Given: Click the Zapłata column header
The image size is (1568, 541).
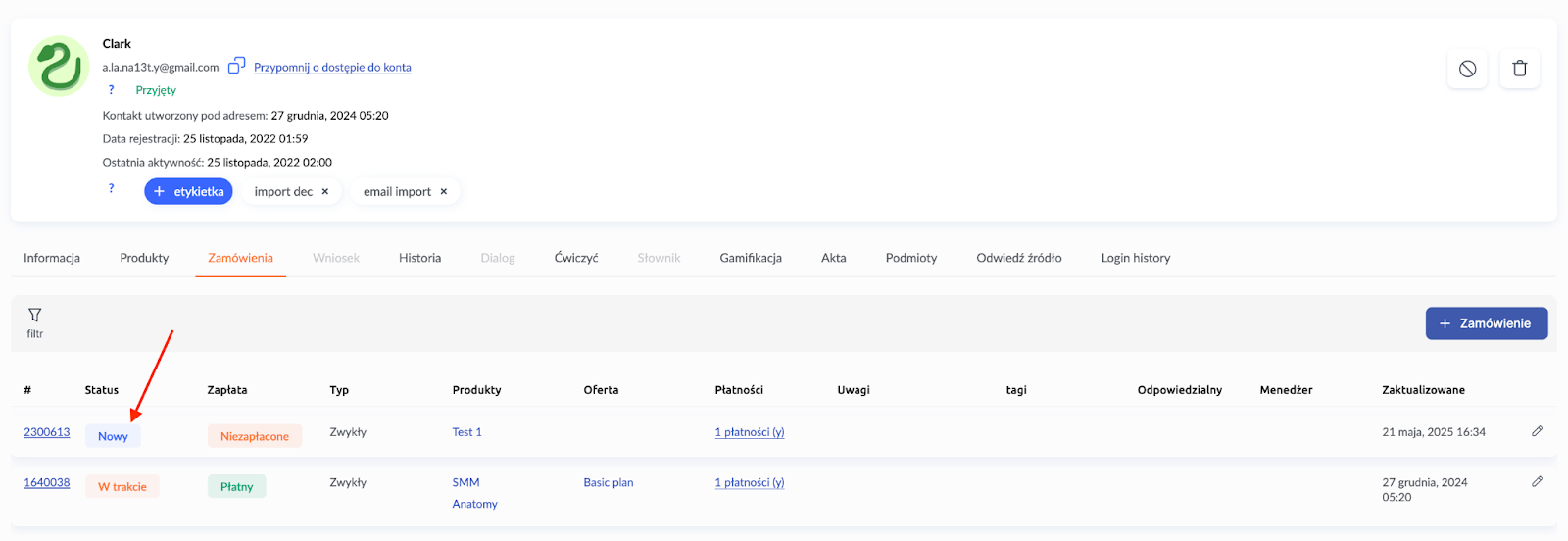Looking at the screenshot, I should [227, 390].
